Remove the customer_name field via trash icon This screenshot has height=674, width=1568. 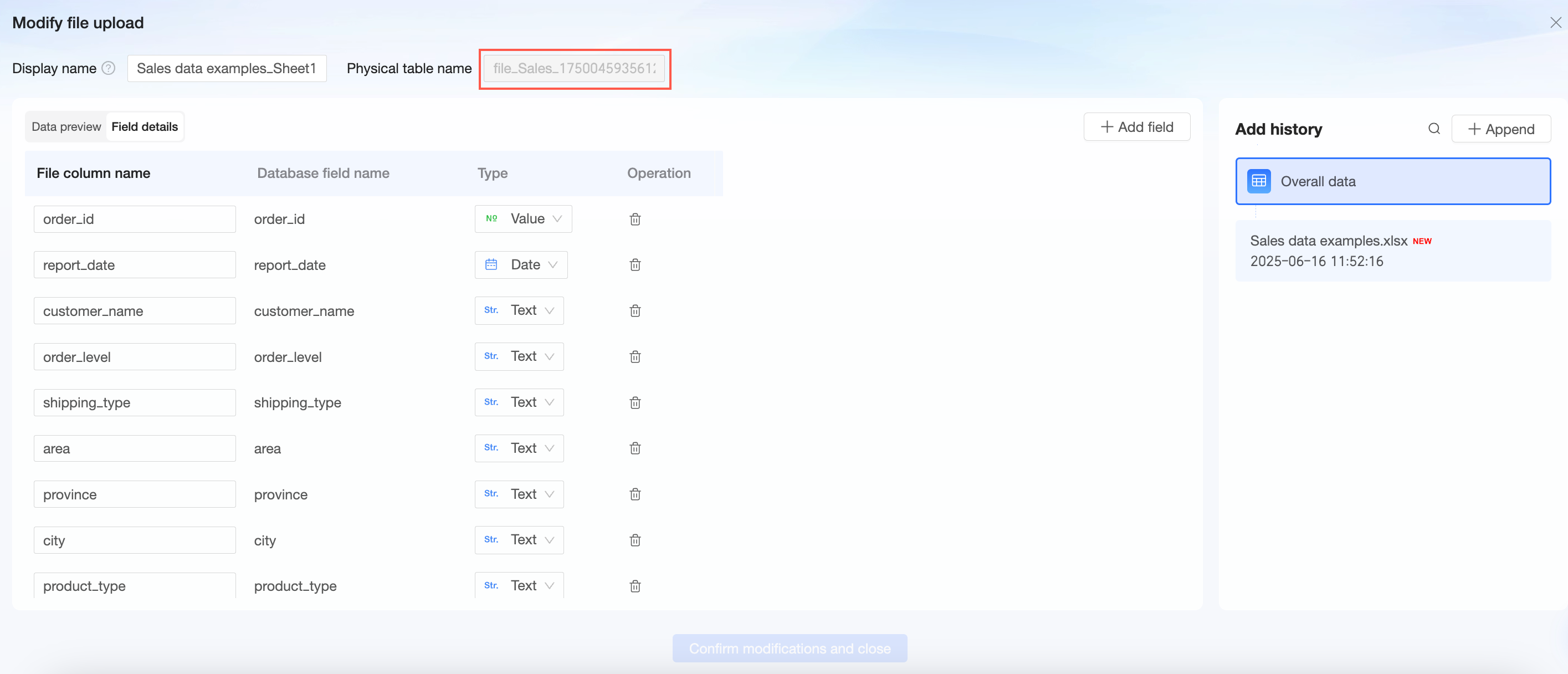pyautogui.click(x=635, y=311)
